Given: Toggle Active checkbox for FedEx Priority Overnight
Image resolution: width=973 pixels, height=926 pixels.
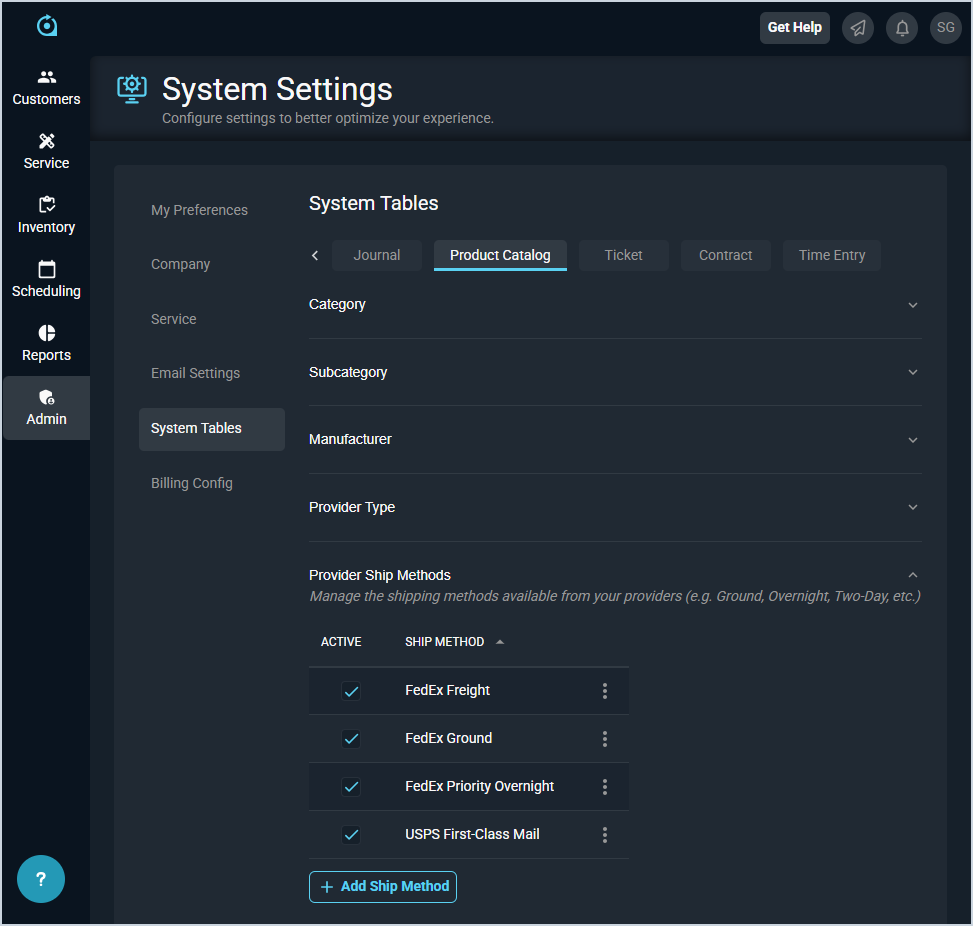Looking at the screenshot, I should point(351,787).
